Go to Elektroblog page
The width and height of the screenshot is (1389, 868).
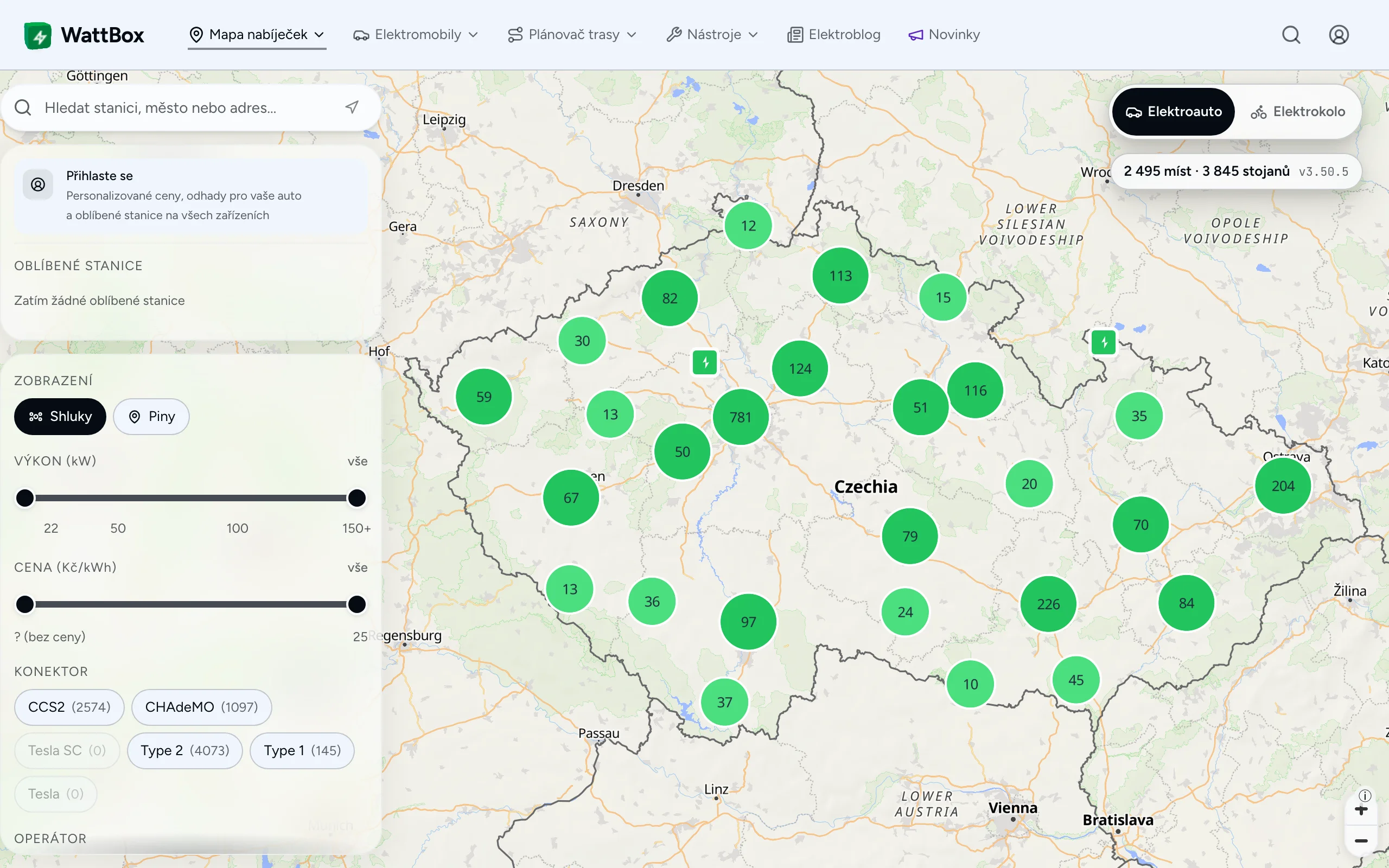[833, 34]
